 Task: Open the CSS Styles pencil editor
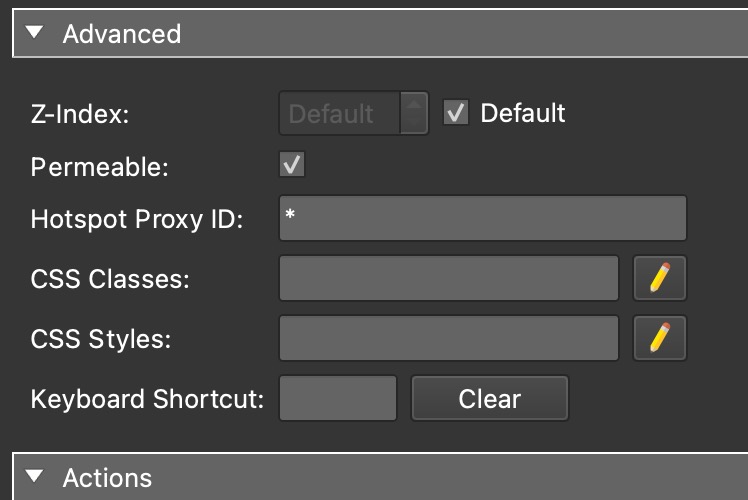coord(660,338)
